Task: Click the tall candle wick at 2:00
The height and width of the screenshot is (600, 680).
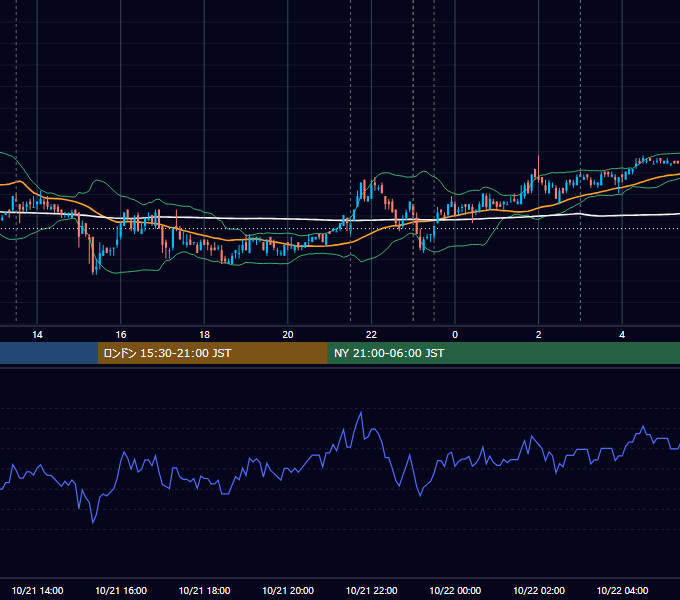Action: pyautogui.click(x=539, y=165)
